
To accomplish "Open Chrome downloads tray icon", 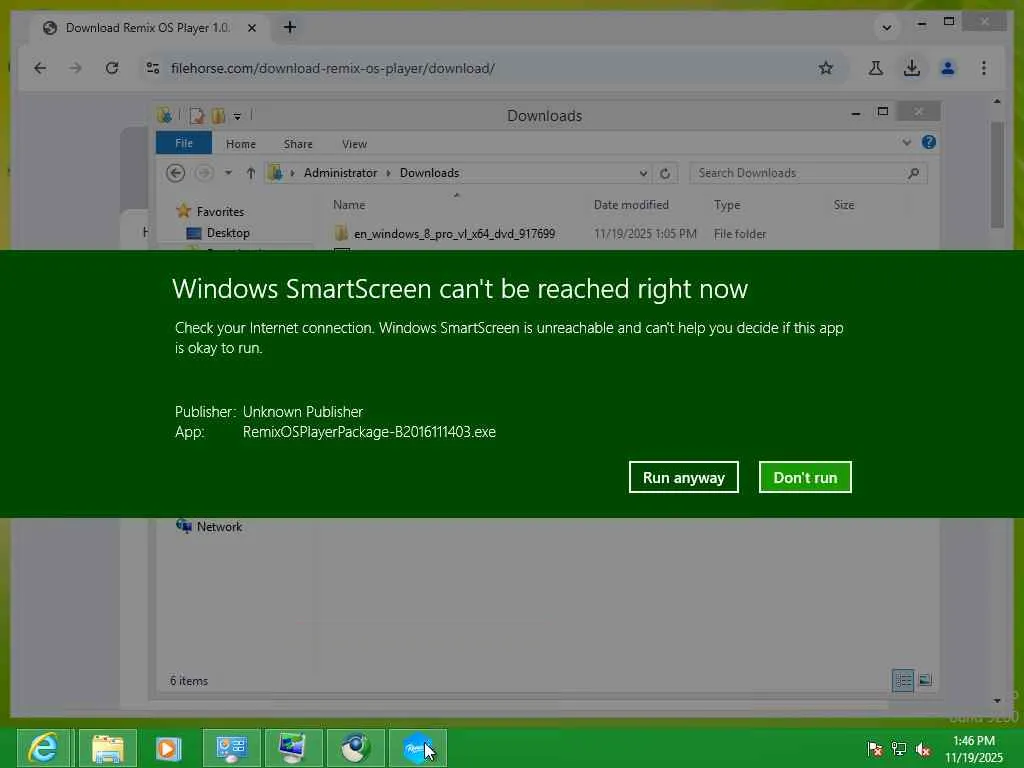I will click(x=912, y=68).
